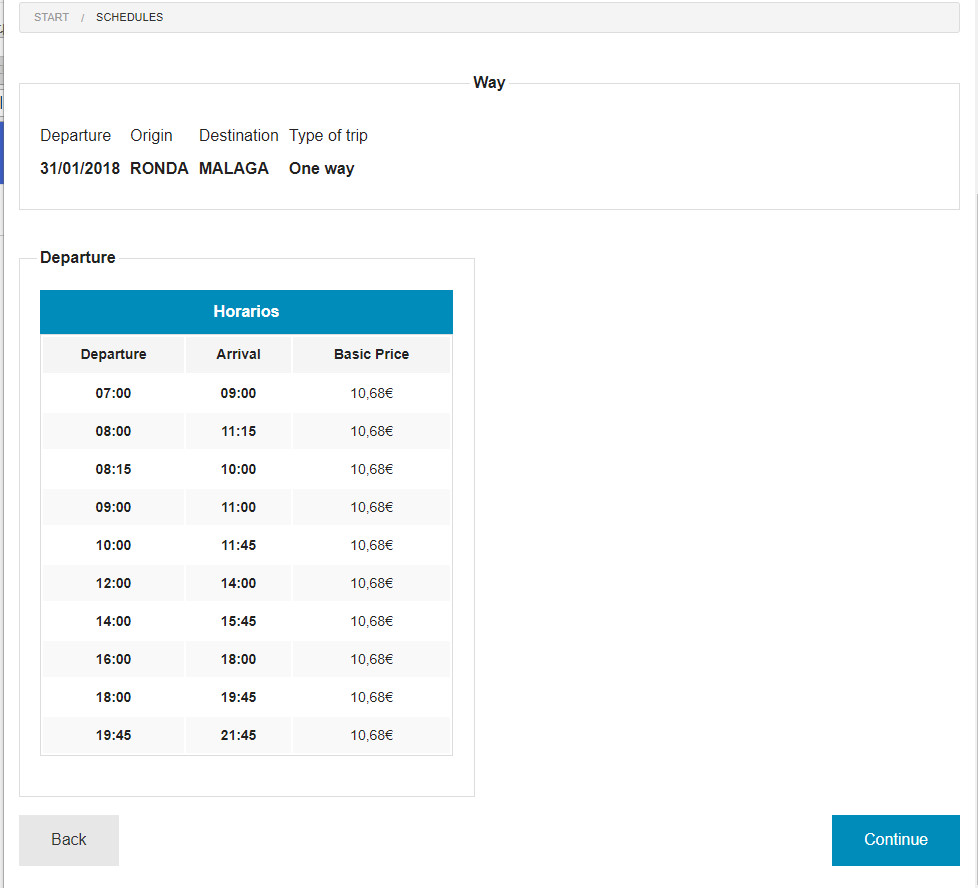Click the Horarios table header

(x=246, y=312)
